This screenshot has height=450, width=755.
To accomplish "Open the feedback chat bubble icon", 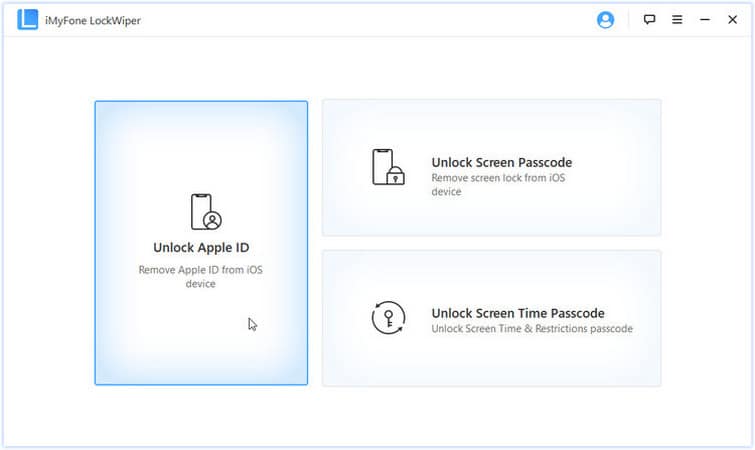I will point(649,19).
